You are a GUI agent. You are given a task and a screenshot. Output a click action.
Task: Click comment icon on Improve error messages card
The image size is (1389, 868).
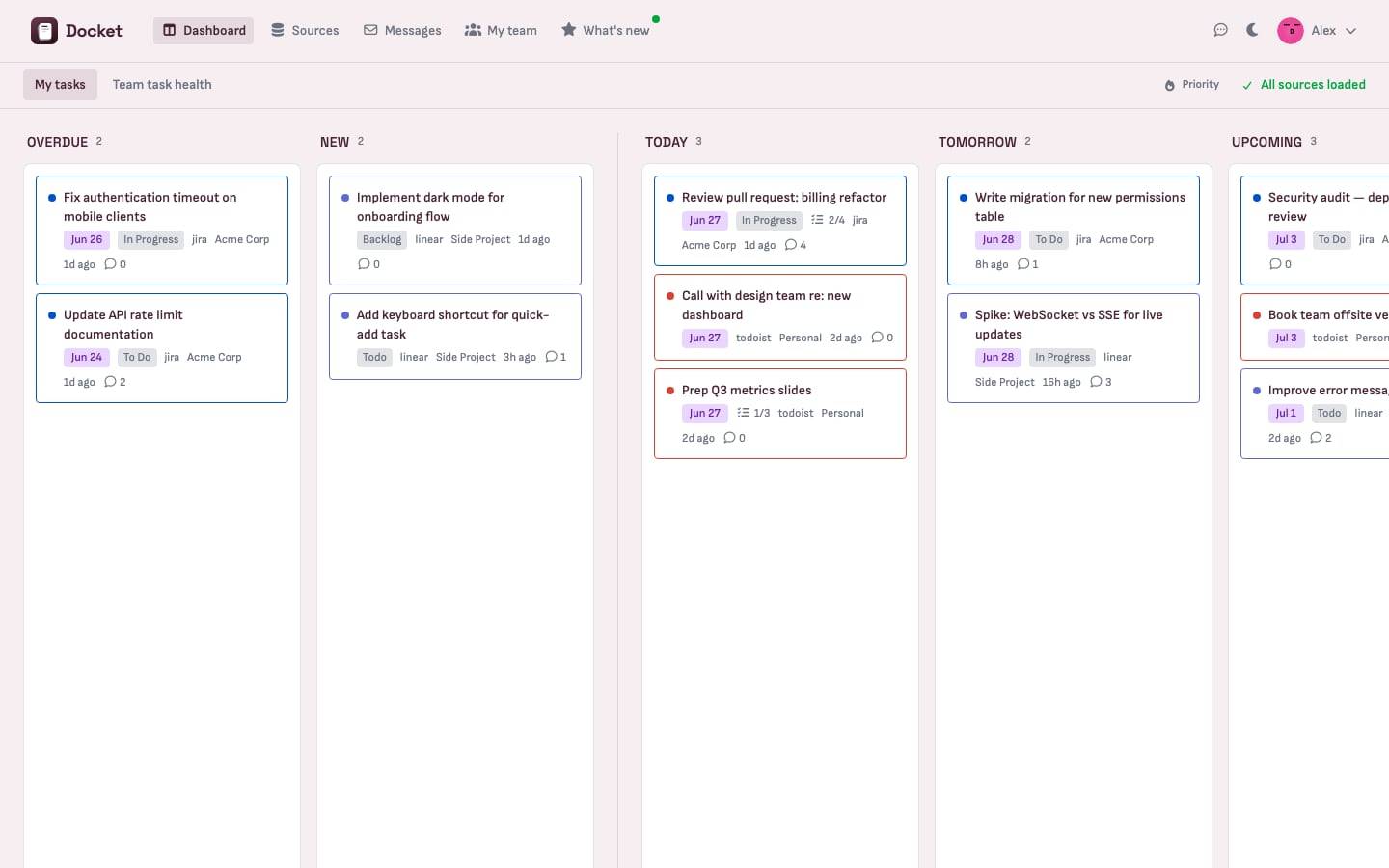[x=1316, y=438]
